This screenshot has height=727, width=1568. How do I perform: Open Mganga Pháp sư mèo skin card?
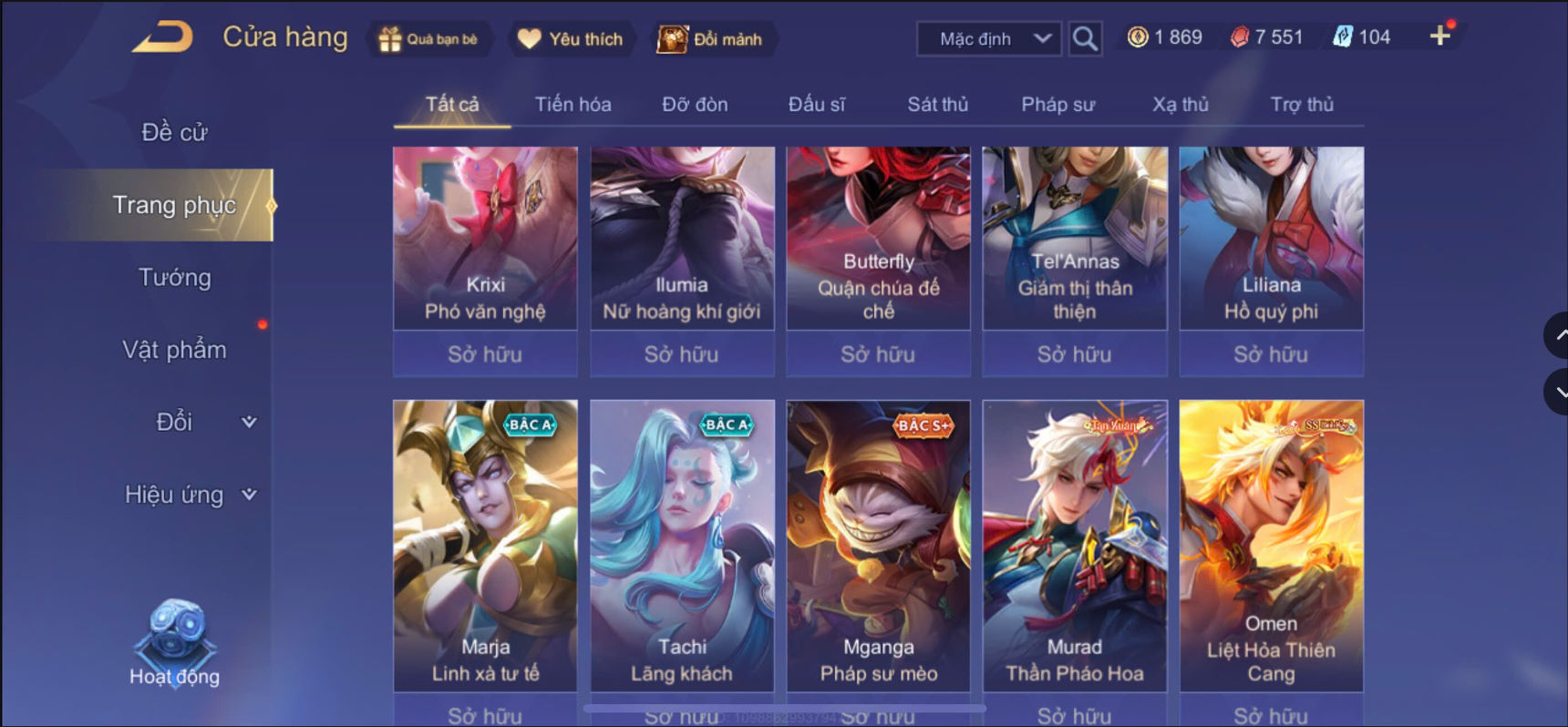coord(878,546)
